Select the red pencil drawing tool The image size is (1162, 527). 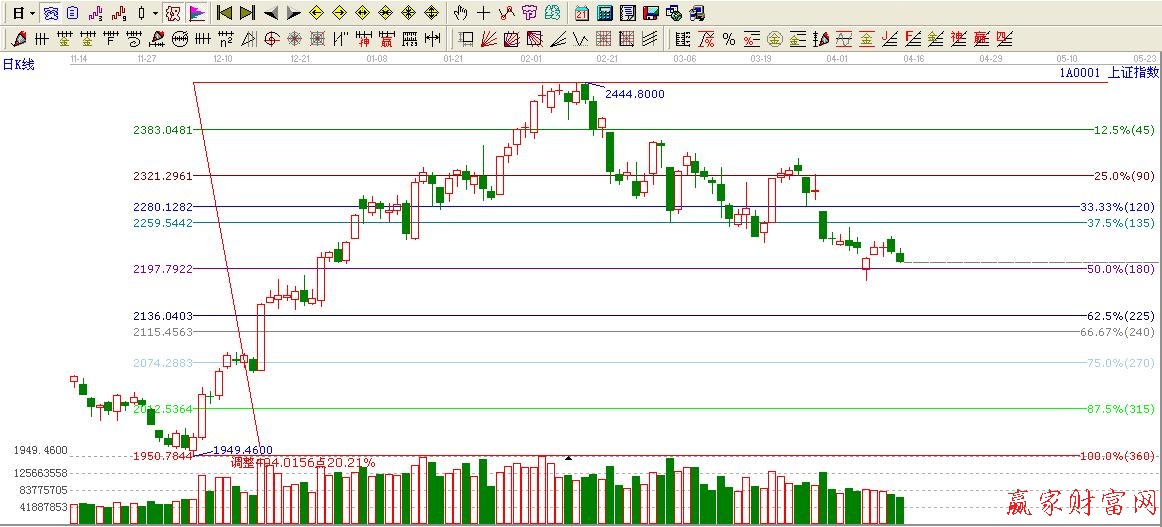point(18,39)
